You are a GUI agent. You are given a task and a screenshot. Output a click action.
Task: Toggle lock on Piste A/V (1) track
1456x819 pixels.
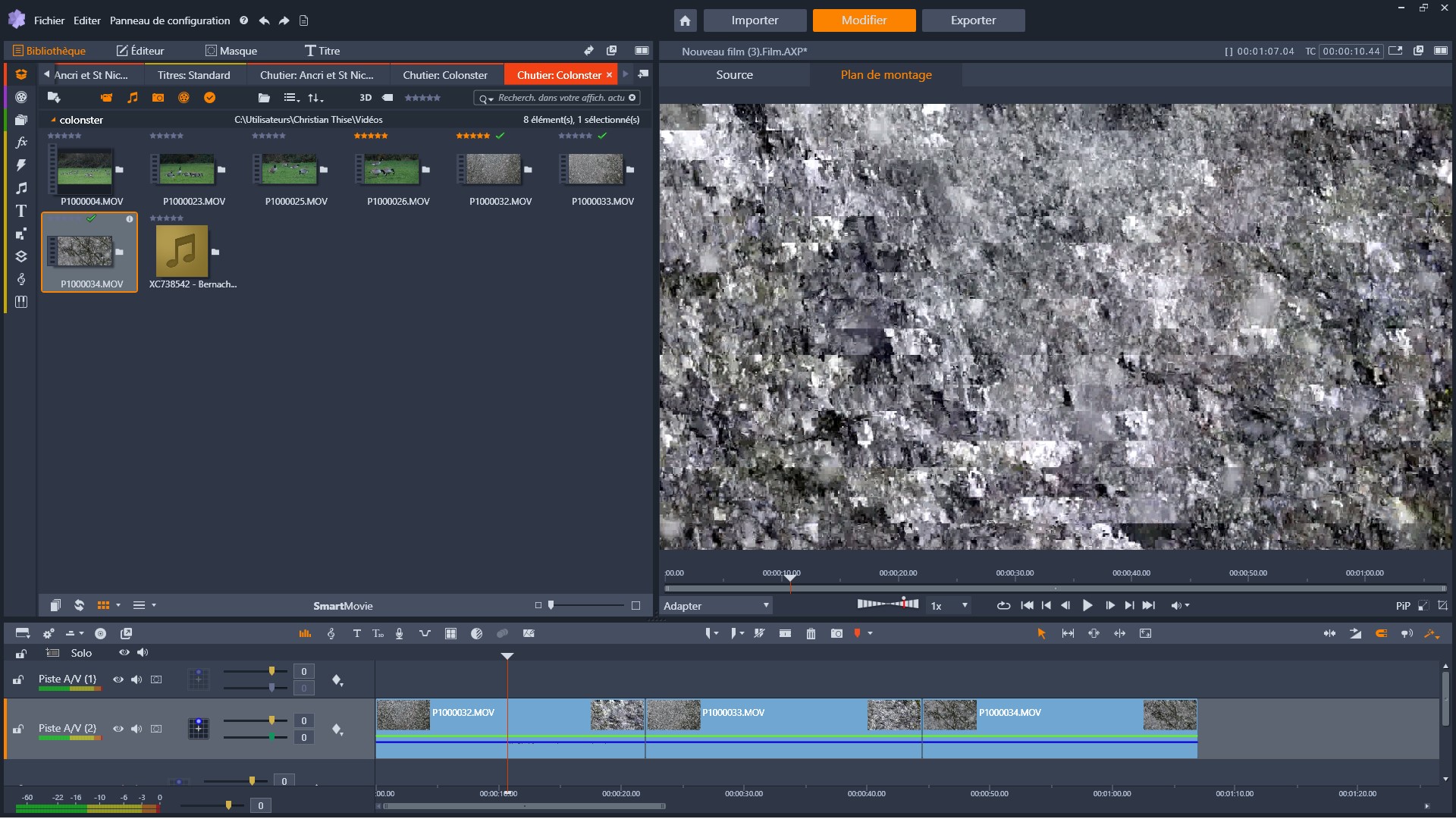point(18,680)
